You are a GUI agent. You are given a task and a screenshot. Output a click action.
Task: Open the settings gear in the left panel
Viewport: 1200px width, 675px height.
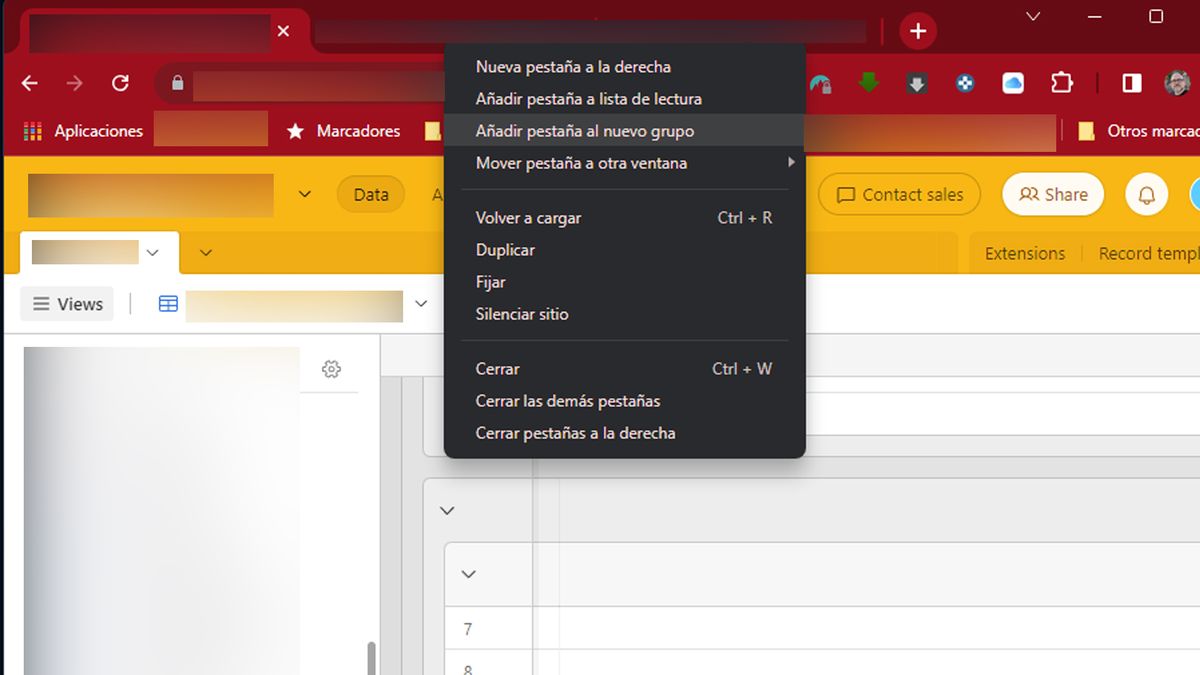coord(331,368)
